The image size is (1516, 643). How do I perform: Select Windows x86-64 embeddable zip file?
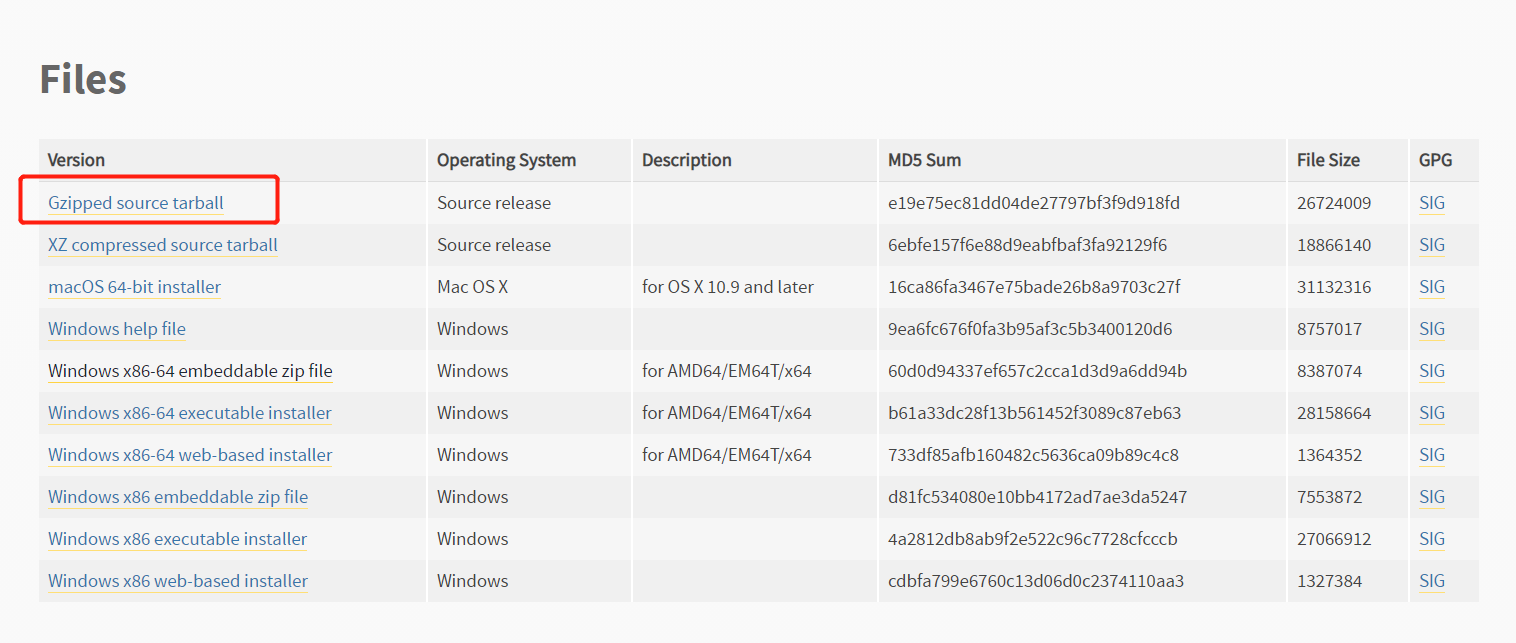point(190,371)
